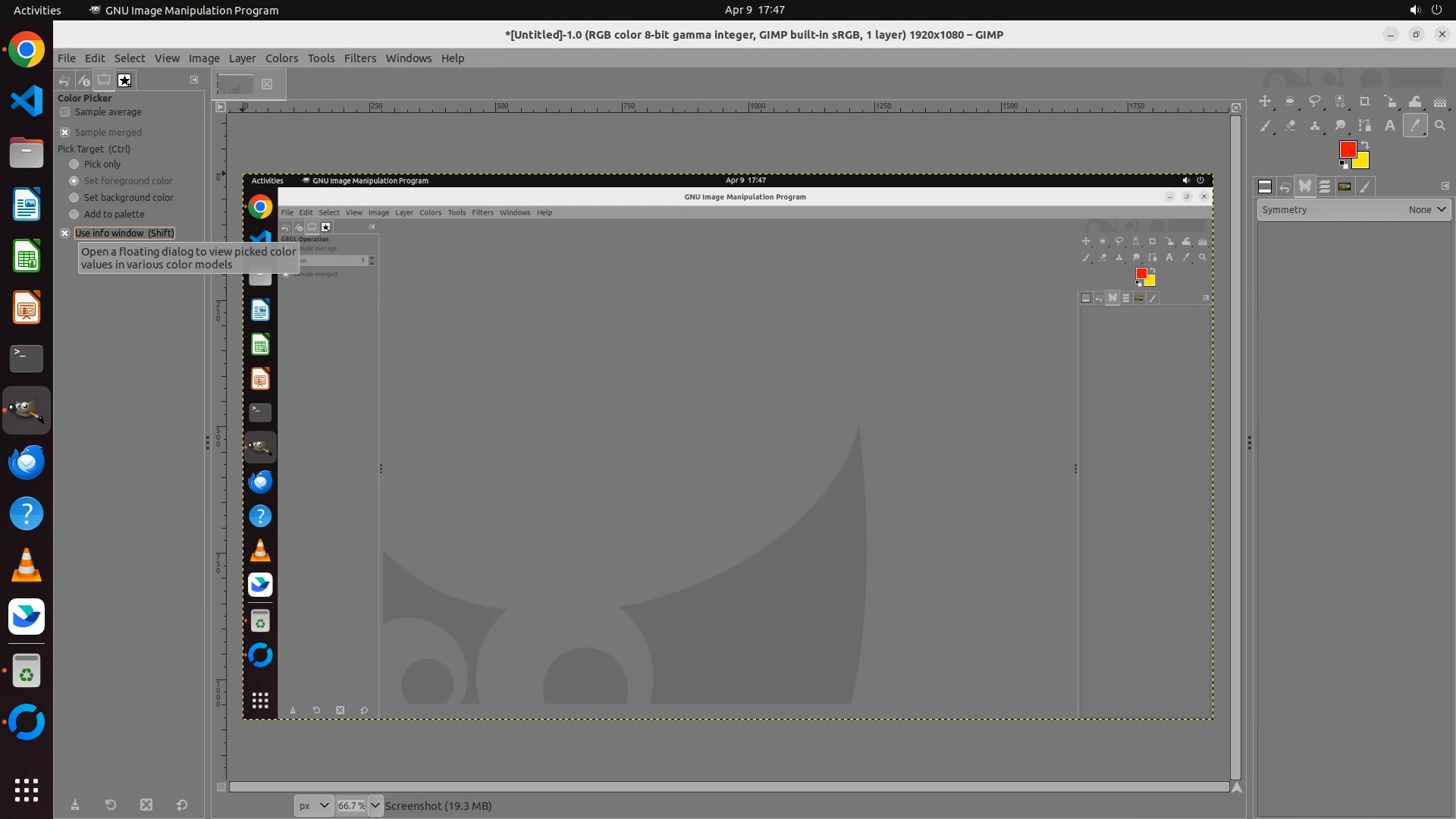The width and height of the screenshot is (1456, 819).
Task: Swap foreground and background colors
Action: (x=1365, y=144)
